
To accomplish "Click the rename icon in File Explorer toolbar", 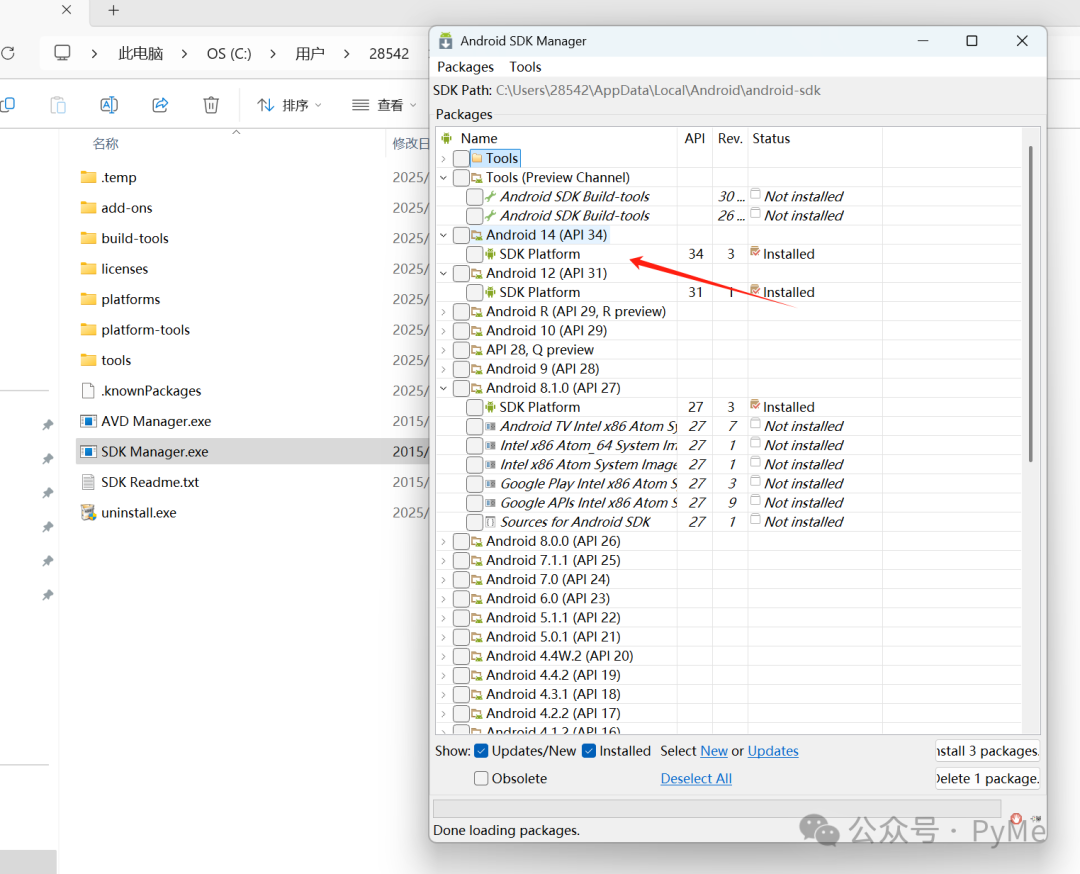I will 109,105.
